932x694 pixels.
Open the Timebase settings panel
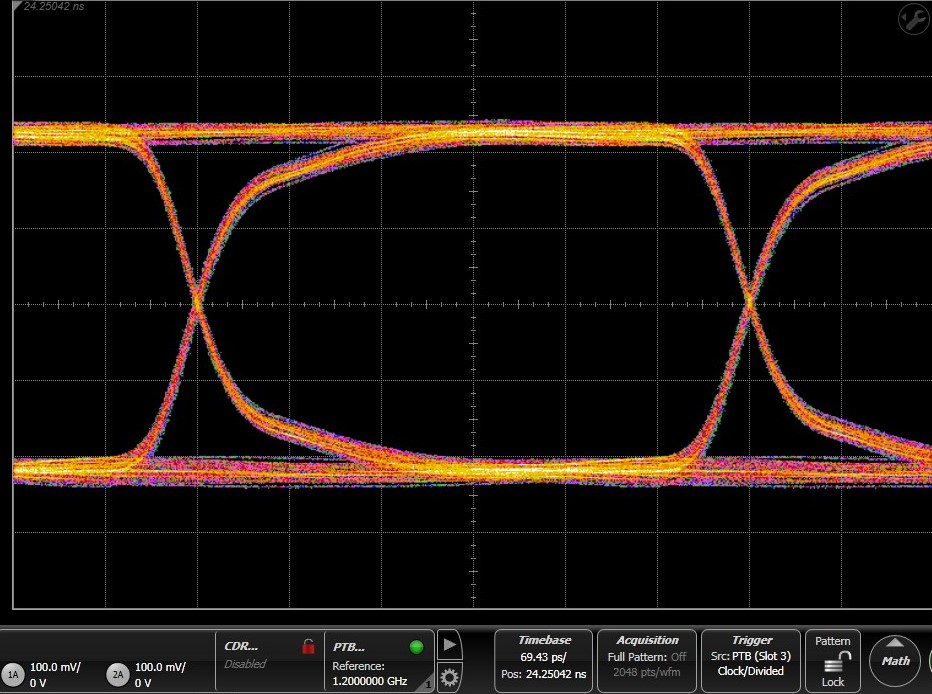point(544,661)
